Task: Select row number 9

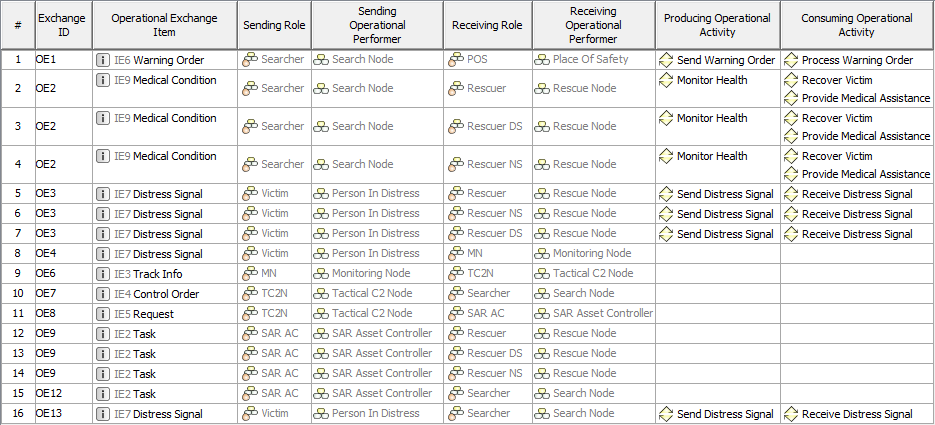Action: [x=18, y=274]
